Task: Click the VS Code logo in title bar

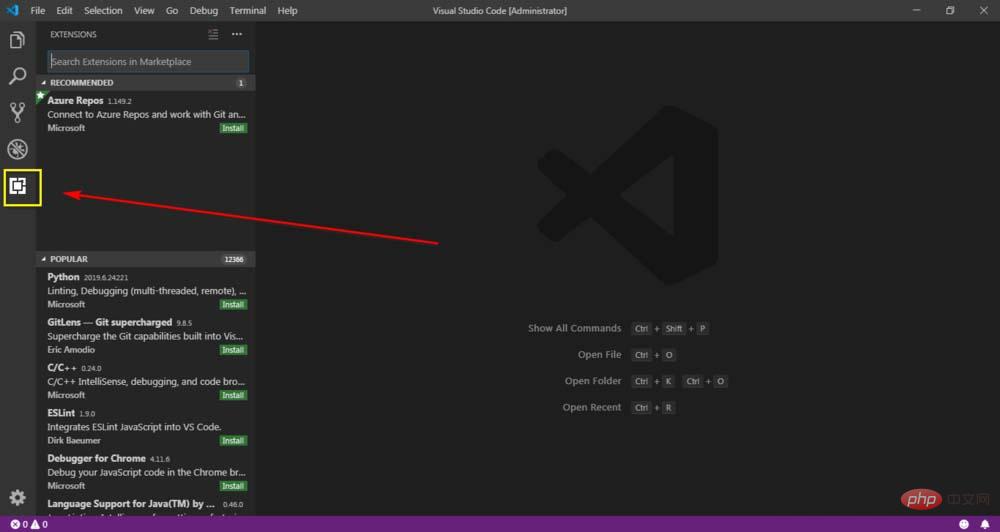Action: (x=13, y=10)
